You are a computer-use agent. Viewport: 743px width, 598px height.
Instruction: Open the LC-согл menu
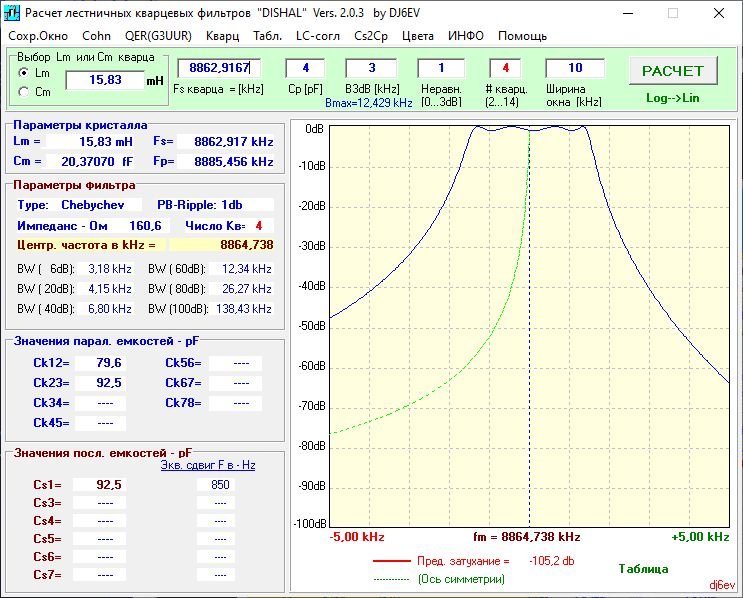[319, 36]
